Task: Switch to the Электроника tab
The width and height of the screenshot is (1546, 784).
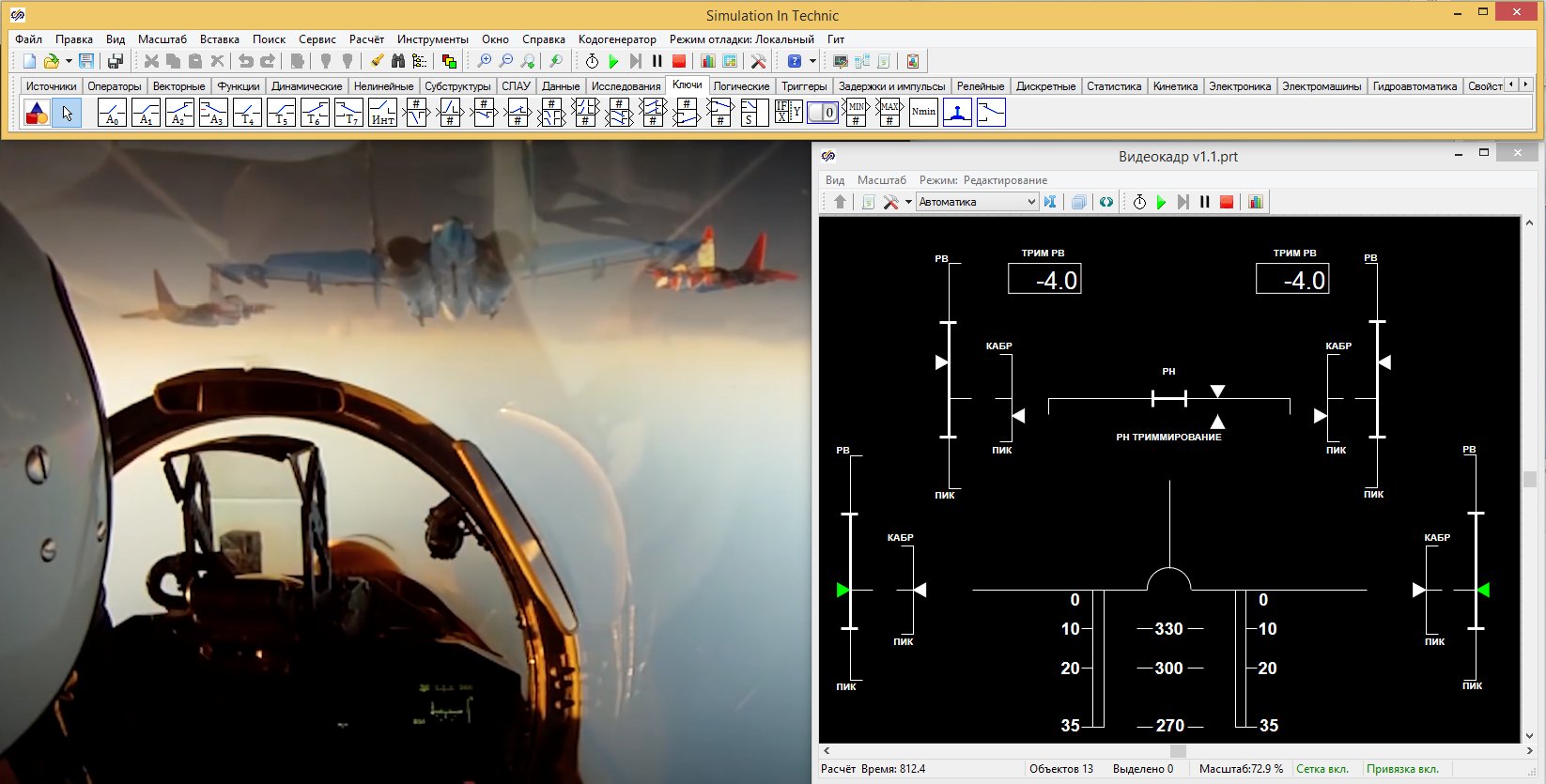Action: (1239, 86)
